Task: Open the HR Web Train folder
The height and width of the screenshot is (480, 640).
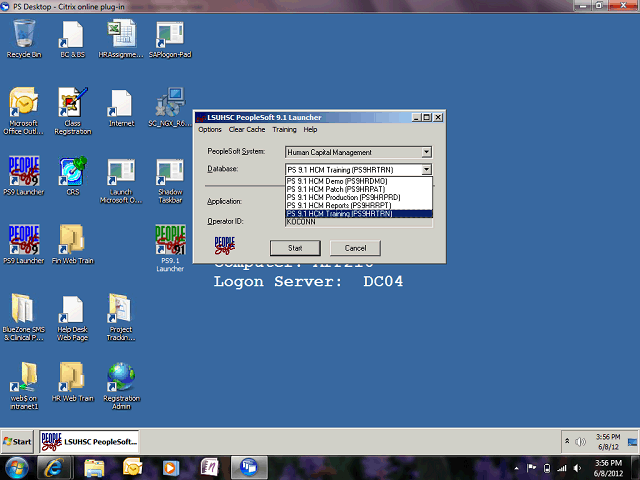Action: point(73,382)
